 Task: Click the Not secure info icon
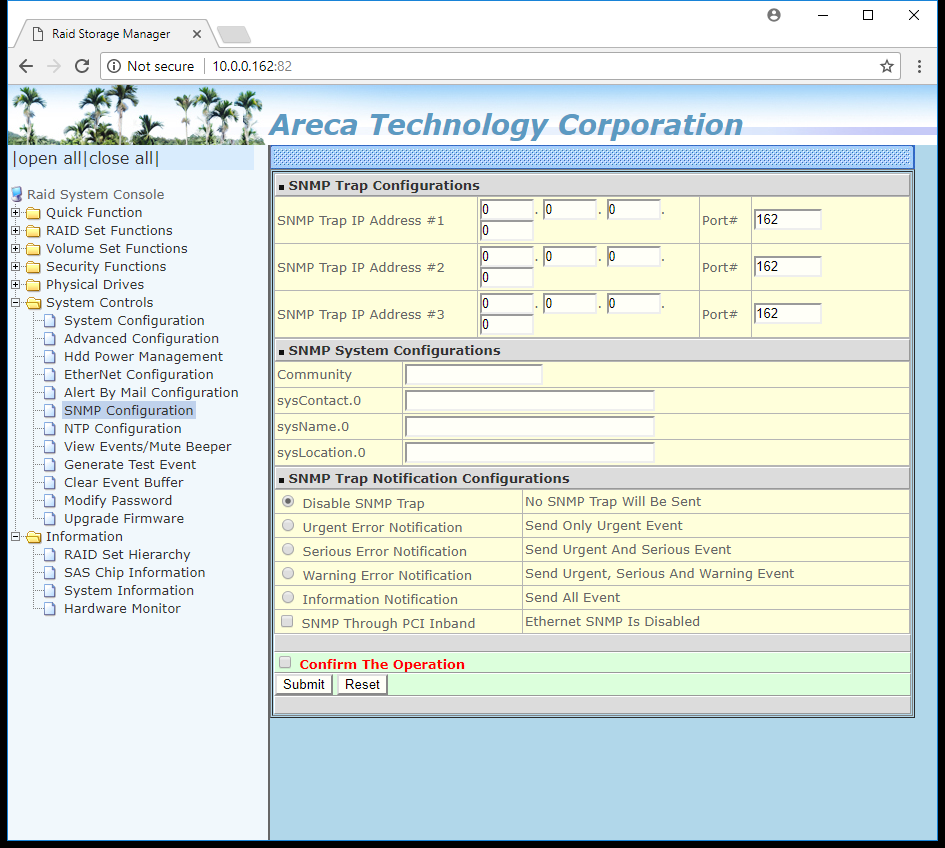(114, 66)
